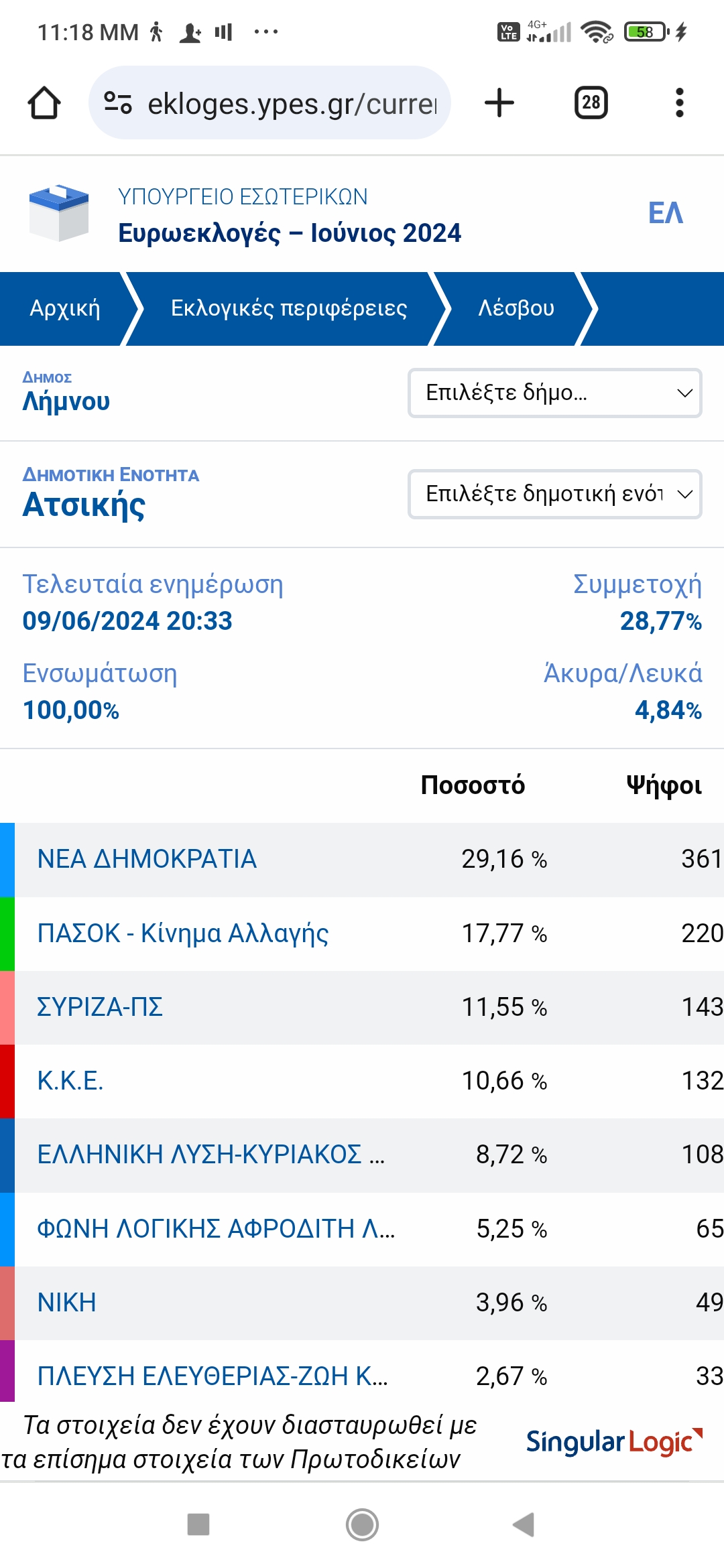This screenshot has height=1568, width=724.
Task: Tap the Android recent apps square button
Action: (198, 1524)
